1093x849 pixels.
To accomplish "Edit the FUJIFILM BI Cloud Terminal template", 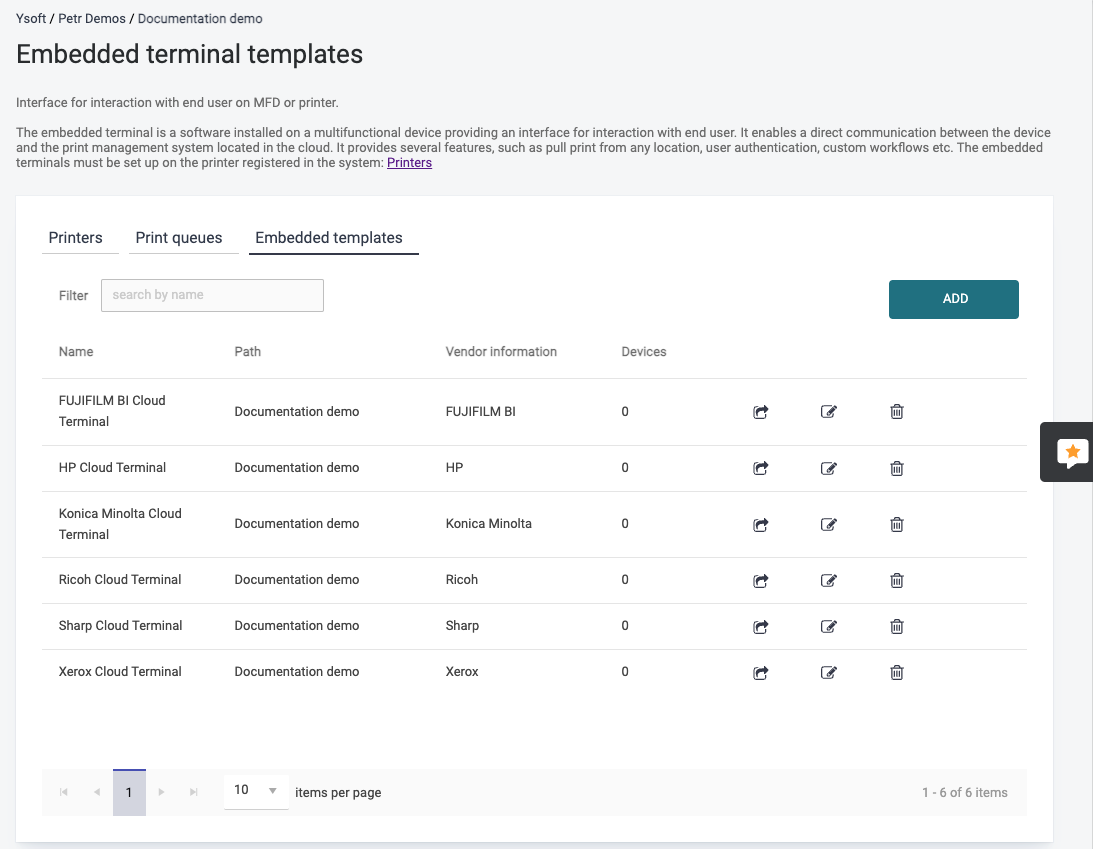I will point(828,412).
